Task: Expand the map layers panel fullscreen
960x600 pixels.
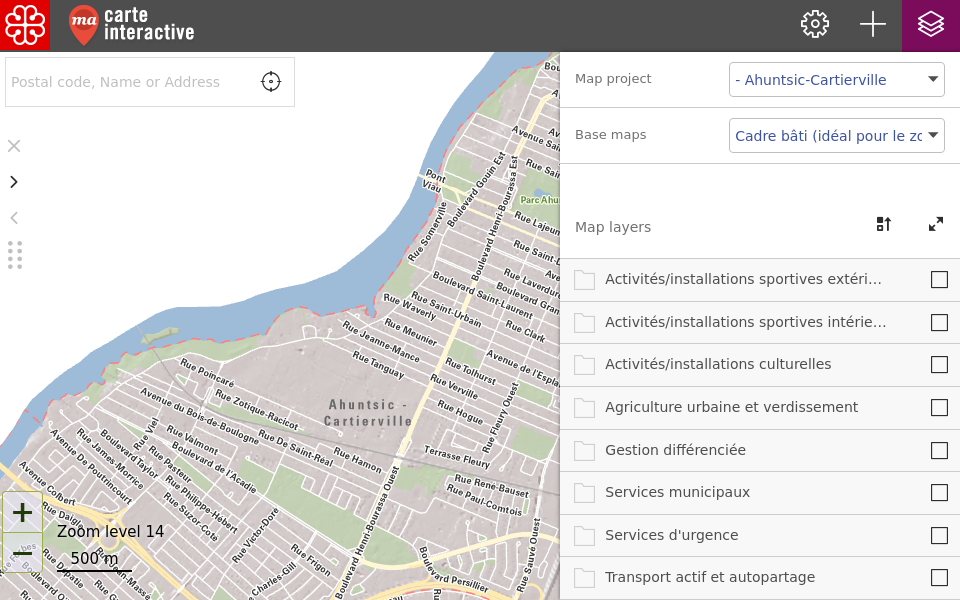Action: (936, 225)
